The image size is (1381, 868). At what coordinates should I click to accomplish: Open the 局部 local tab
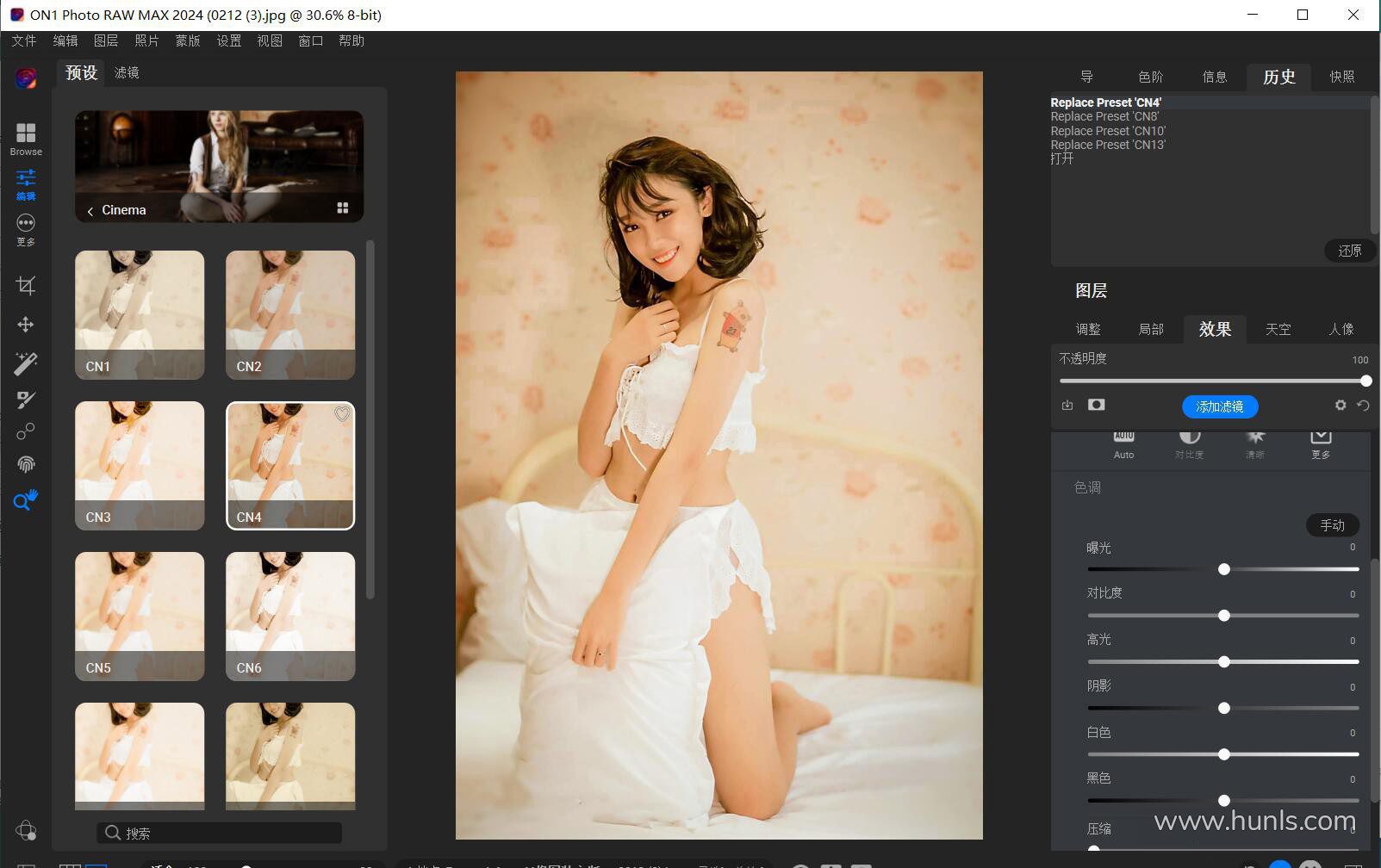(x=1151, y=329)
